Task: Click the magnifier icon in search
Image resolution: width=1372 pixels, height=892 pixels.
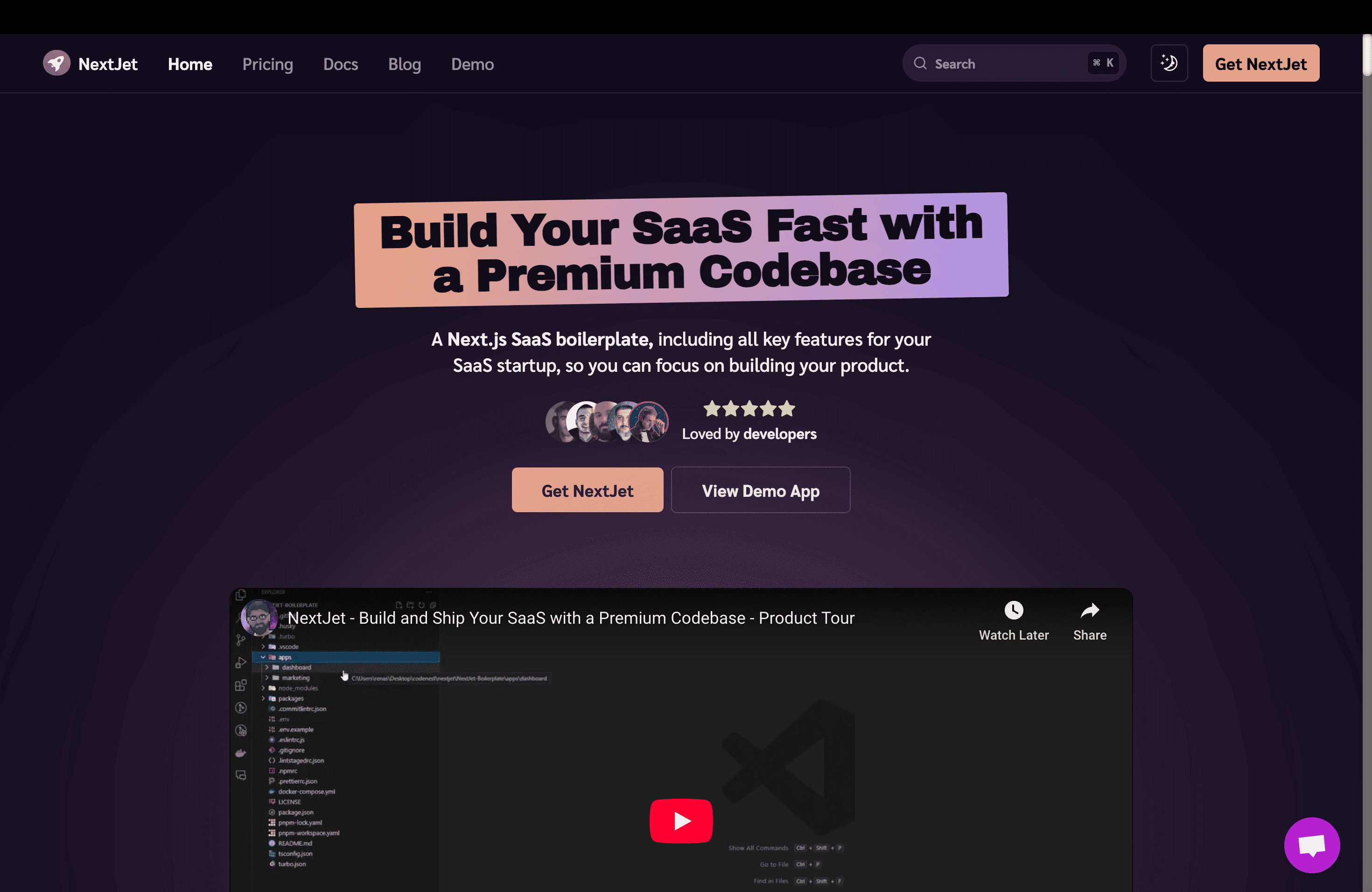Action: click(x=920, y=63)
